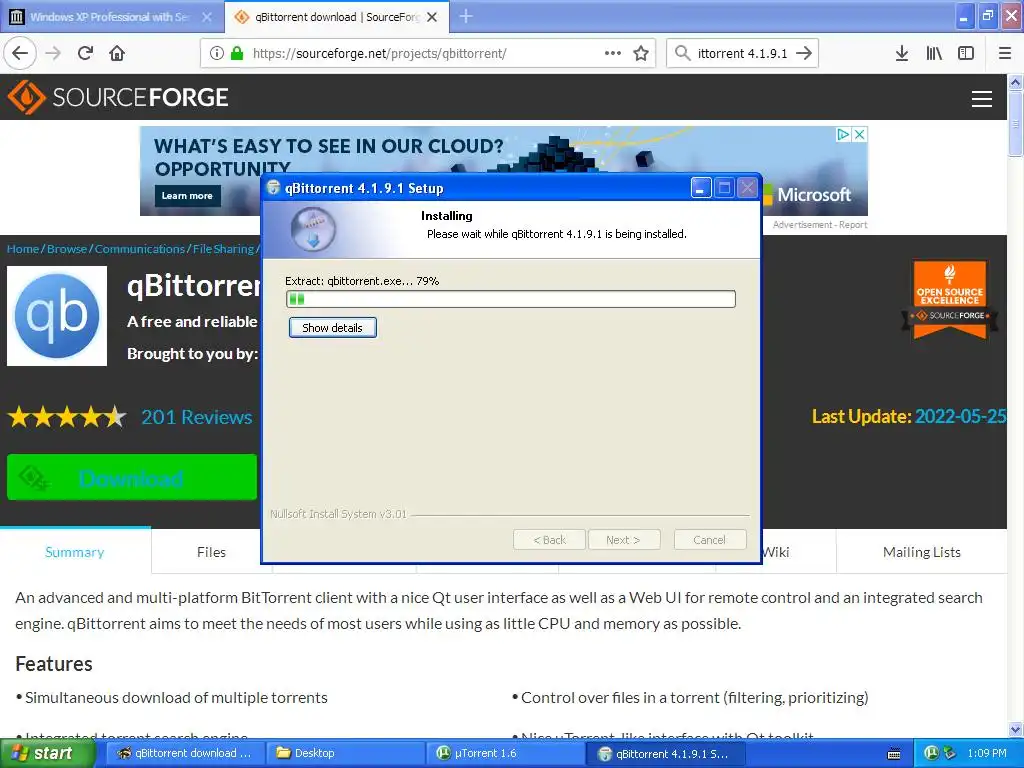Open the SourceForge site hamburger menu
This screenshot has height=768, width=1024.
point(982,99)
